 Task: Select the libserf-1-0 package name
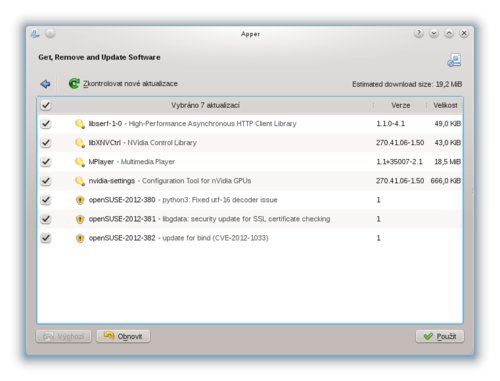(105, 124)
